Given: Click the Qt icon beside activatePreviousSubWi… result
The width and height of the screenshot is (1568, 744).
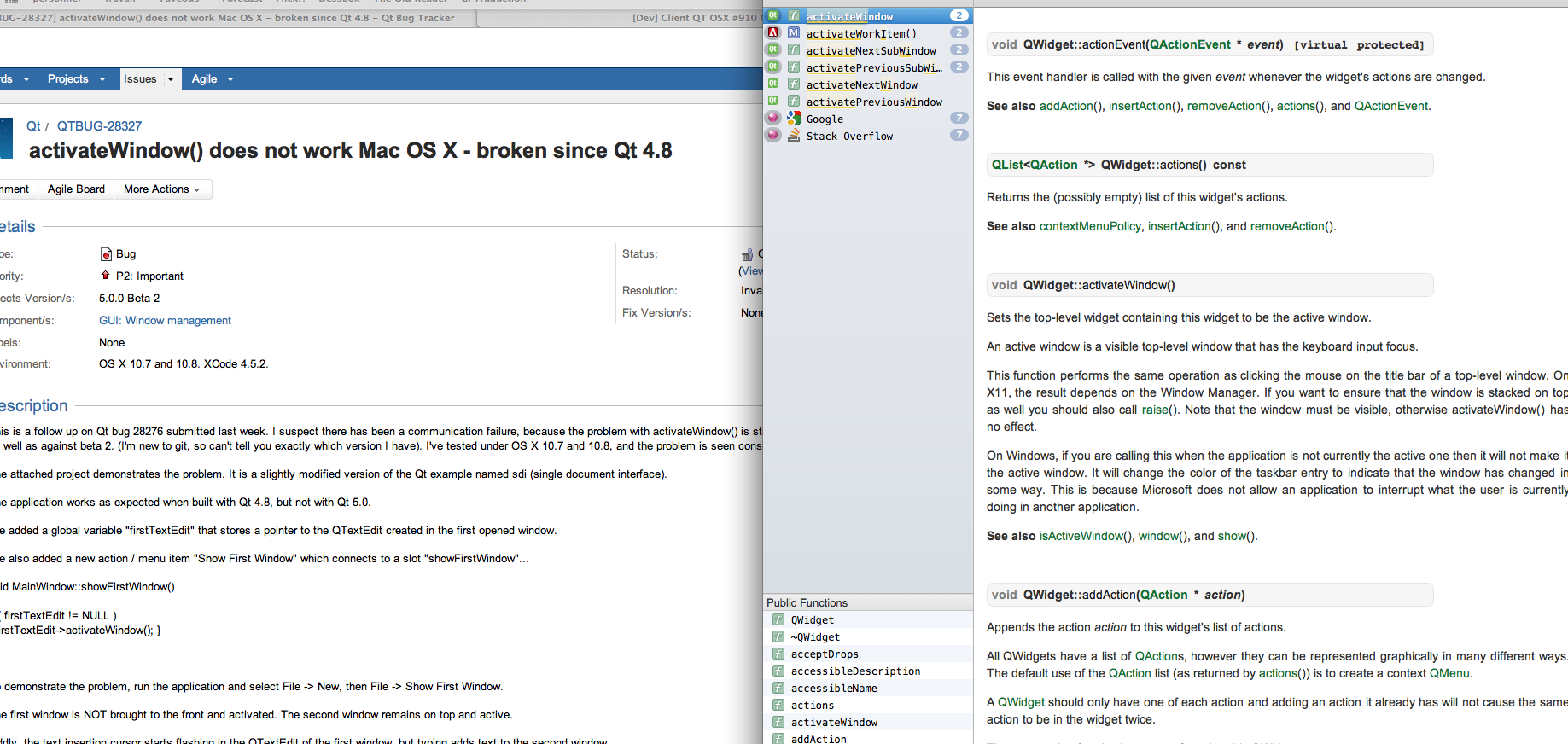Looking at the screenshot, I should click(x=773, y=67).
